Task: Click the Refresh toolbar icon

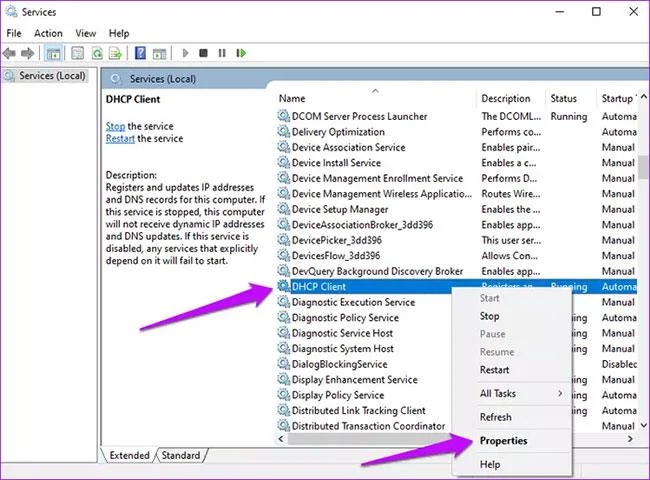Action: (97, 53)
